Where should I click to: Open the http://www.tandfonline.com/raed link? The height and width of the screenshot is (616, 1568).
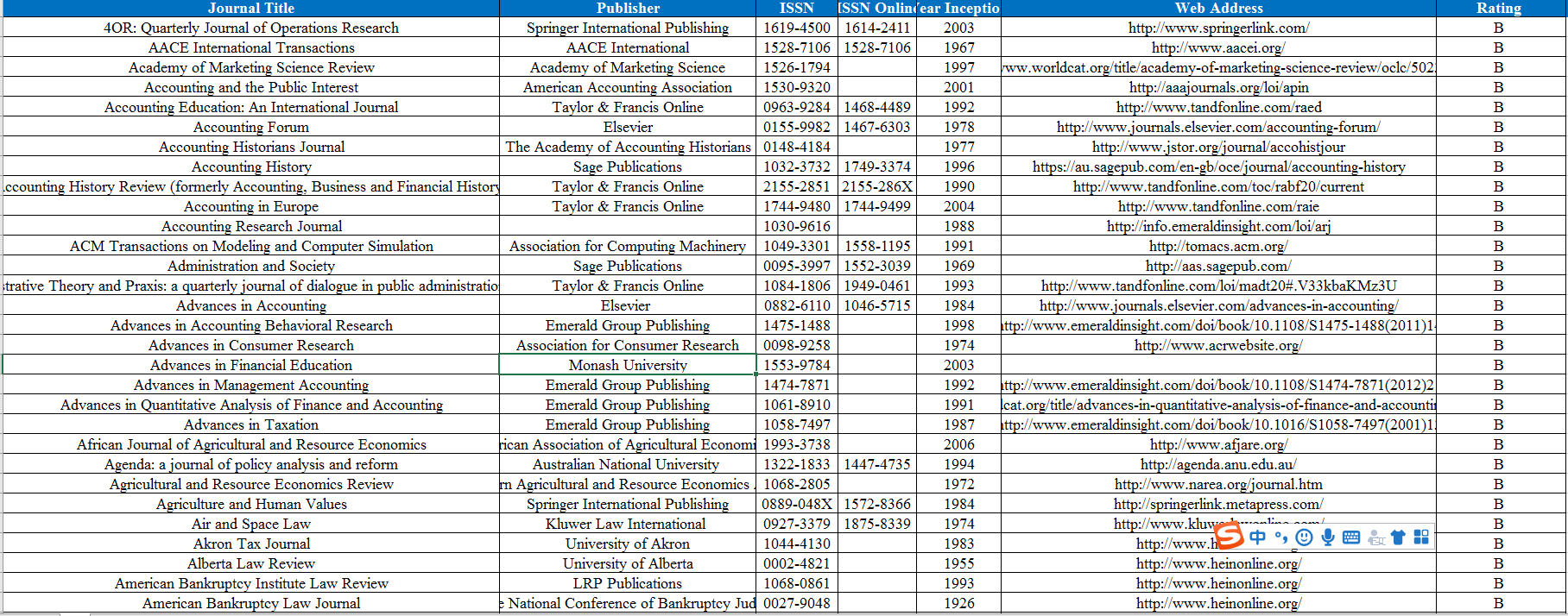click(1218, 107)
